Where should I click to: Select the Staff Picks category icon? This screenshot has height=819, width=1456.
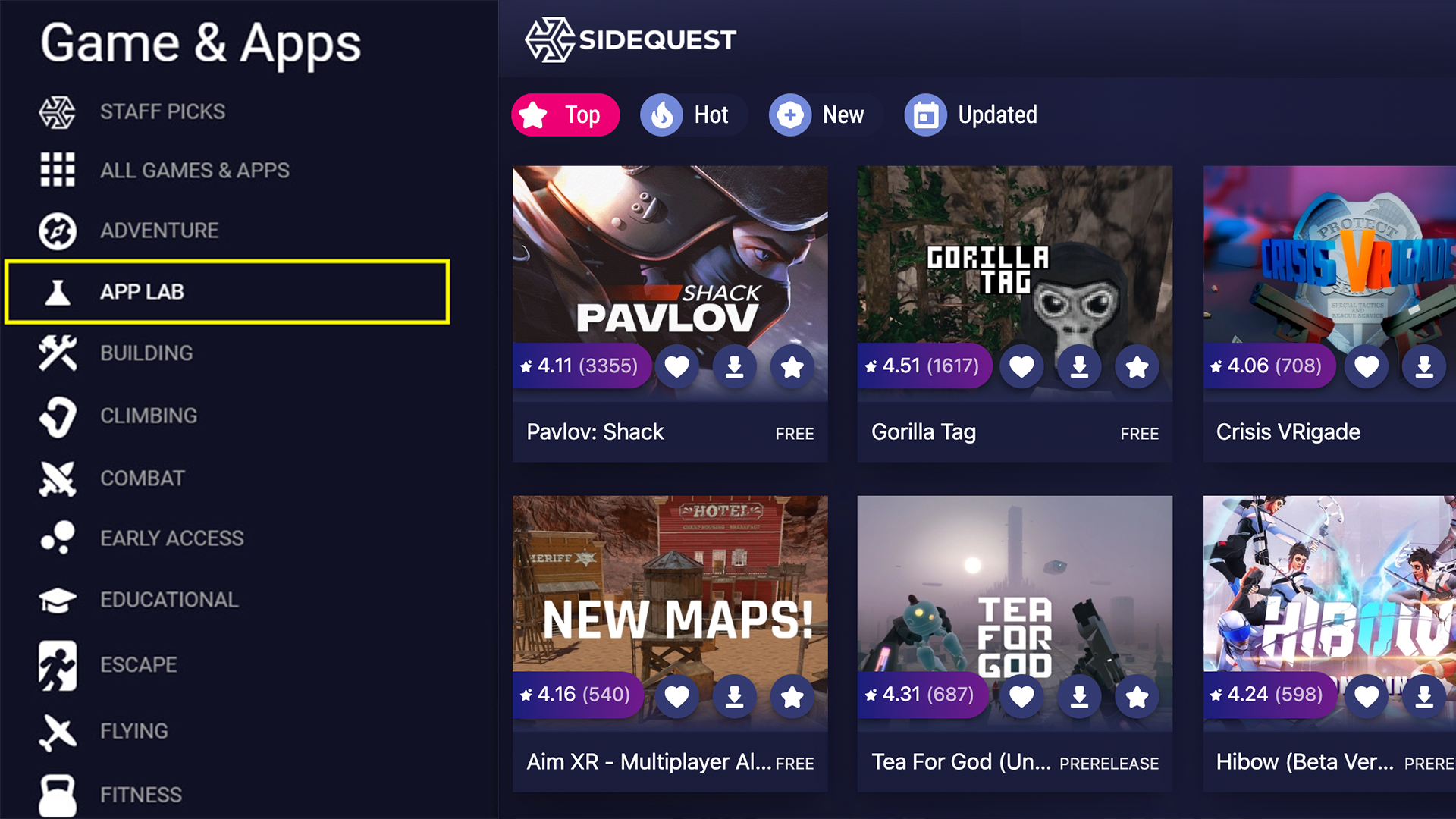click(x=56, y=110)
